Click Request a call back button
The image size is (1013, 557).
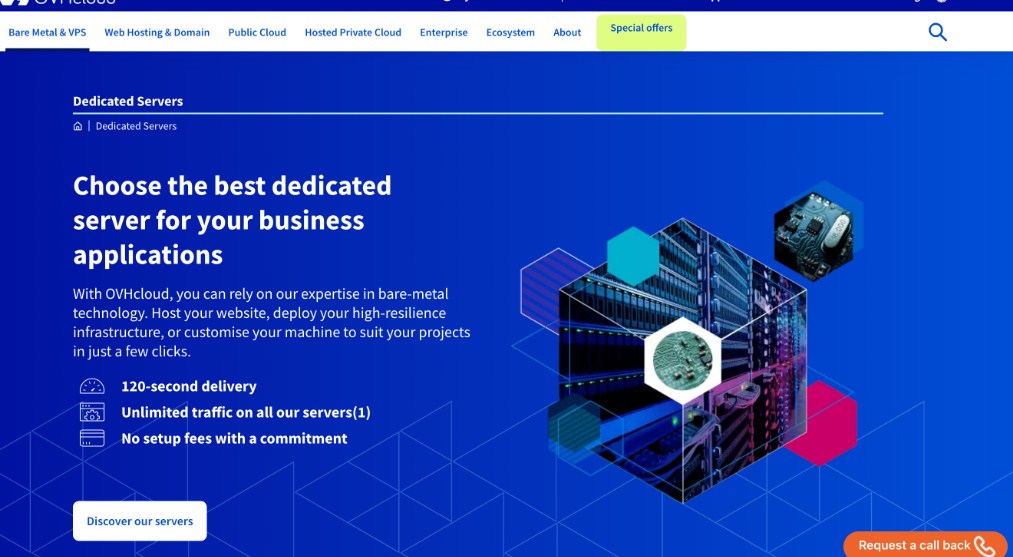pos(926,545)
